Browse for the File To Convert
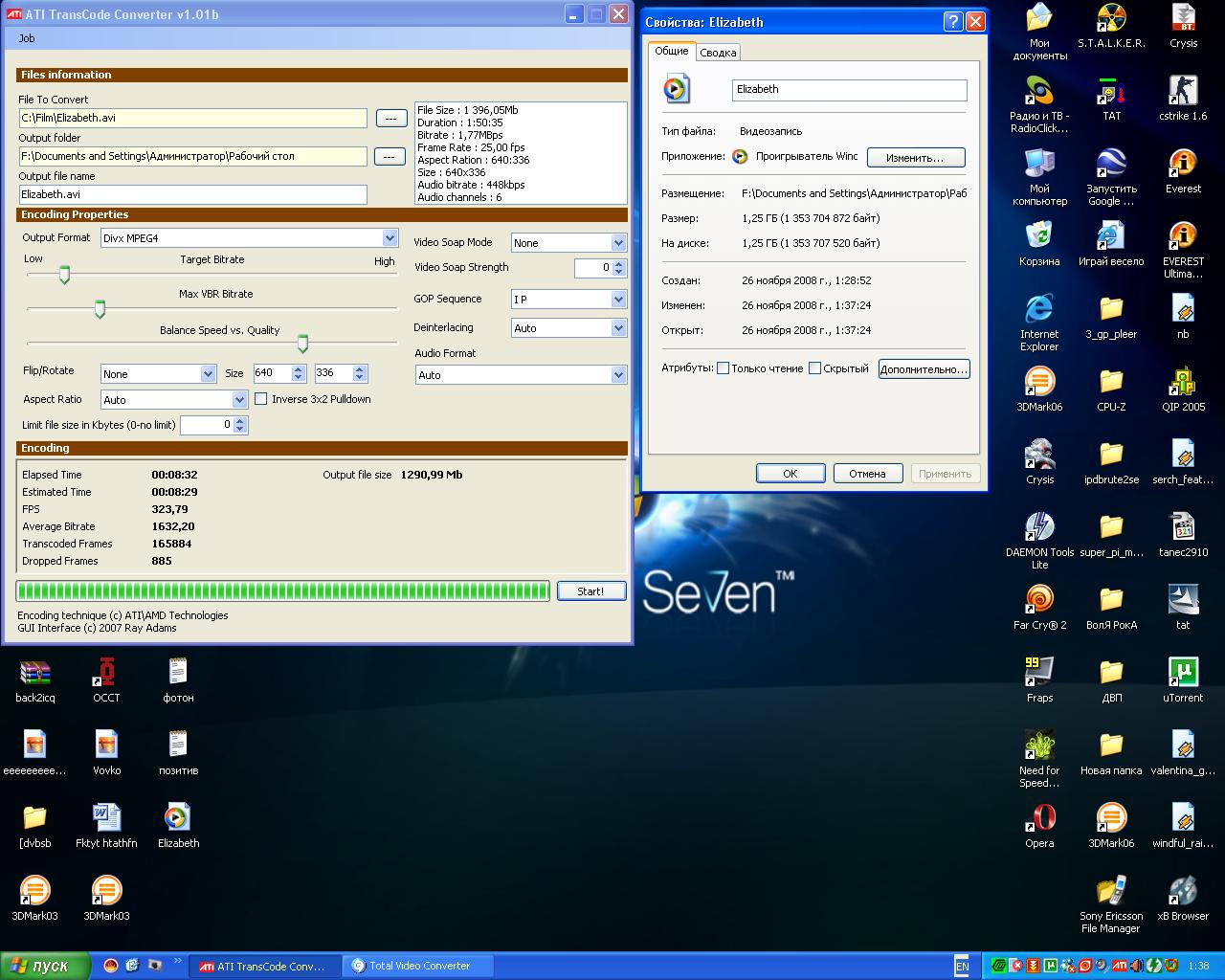The image size is (1225, 980). [x=390, y=118]
